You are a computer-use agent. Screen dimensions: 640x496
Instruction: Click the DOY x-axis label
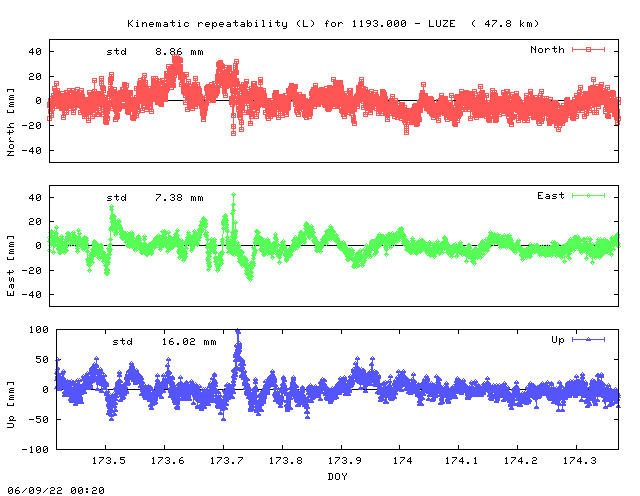point(338,476)
